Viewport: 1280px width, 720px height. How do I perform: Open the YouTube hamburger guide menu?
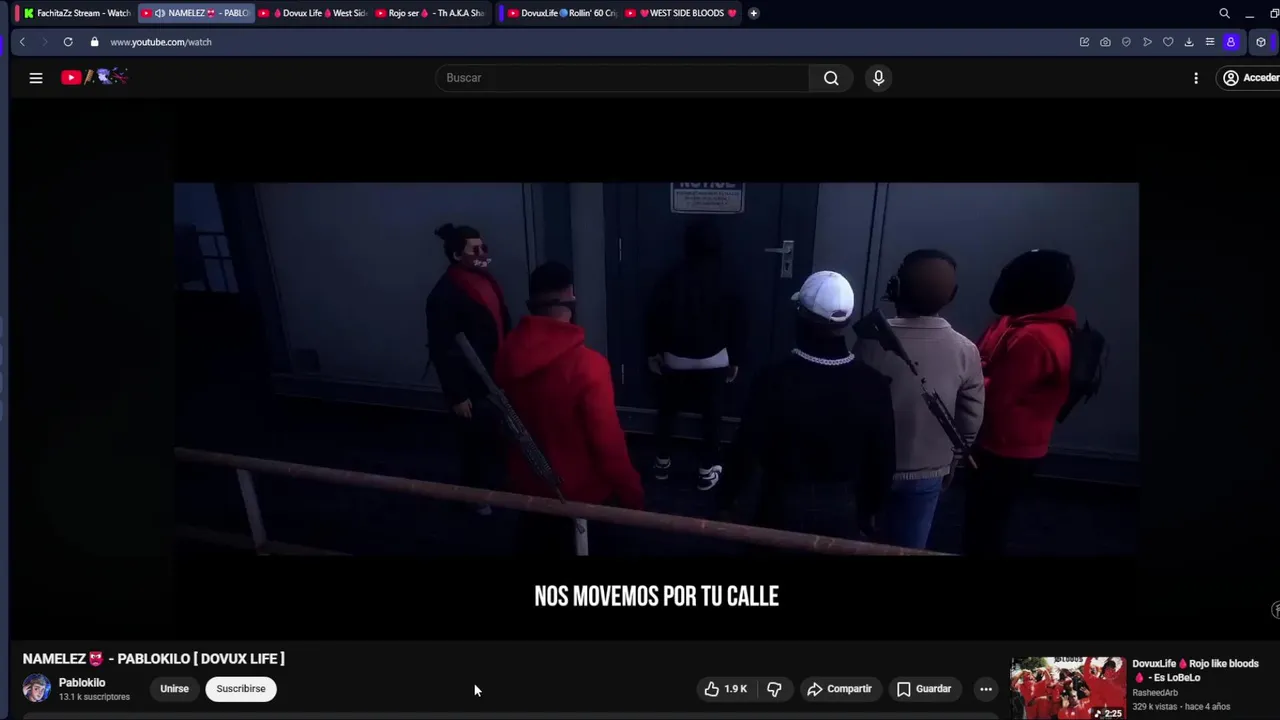[x=36, y=78]
